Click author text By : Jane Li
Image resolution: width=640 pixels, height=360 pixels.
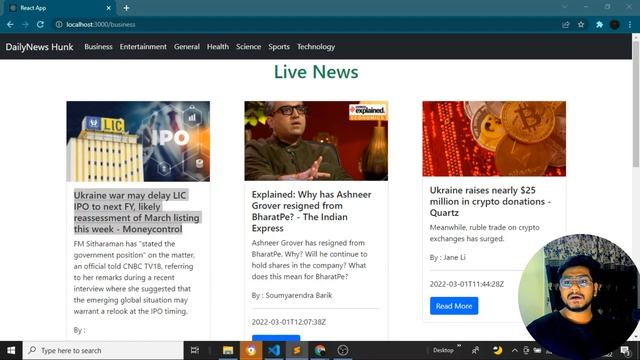coord(447,257)
